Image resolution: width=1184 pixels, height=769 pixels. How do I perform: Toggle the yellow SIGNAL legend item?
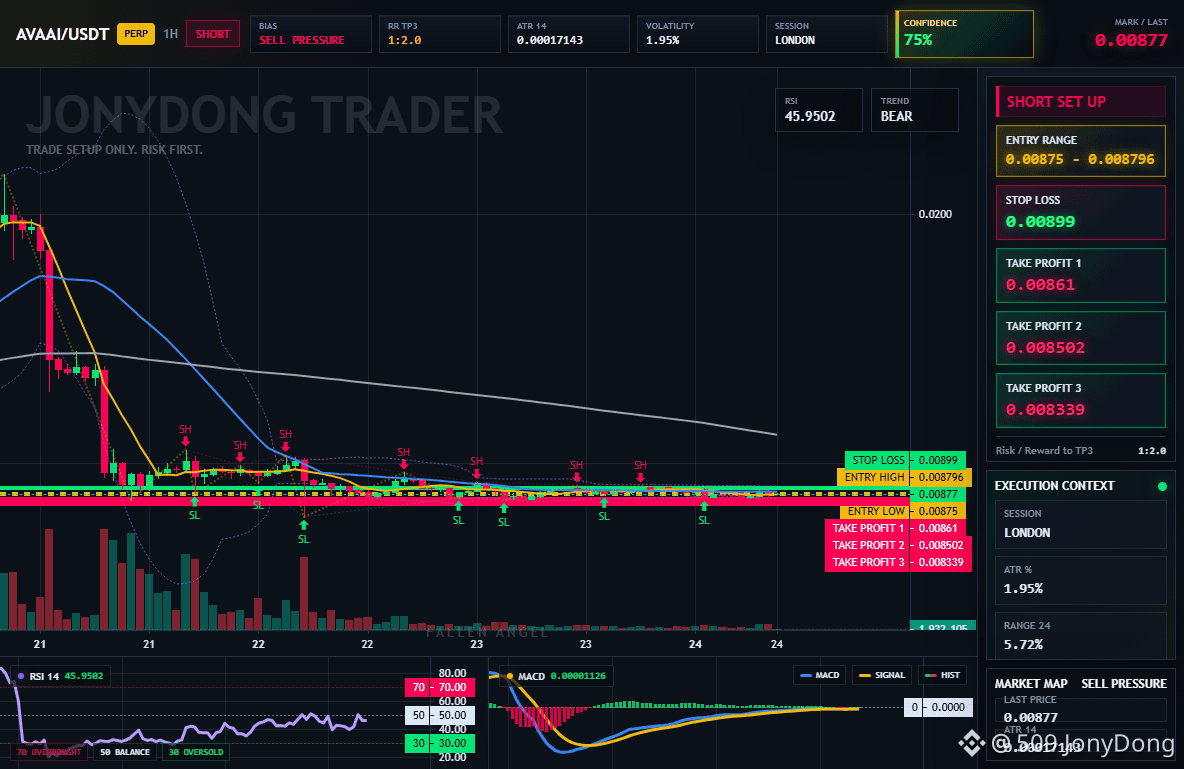882,675
